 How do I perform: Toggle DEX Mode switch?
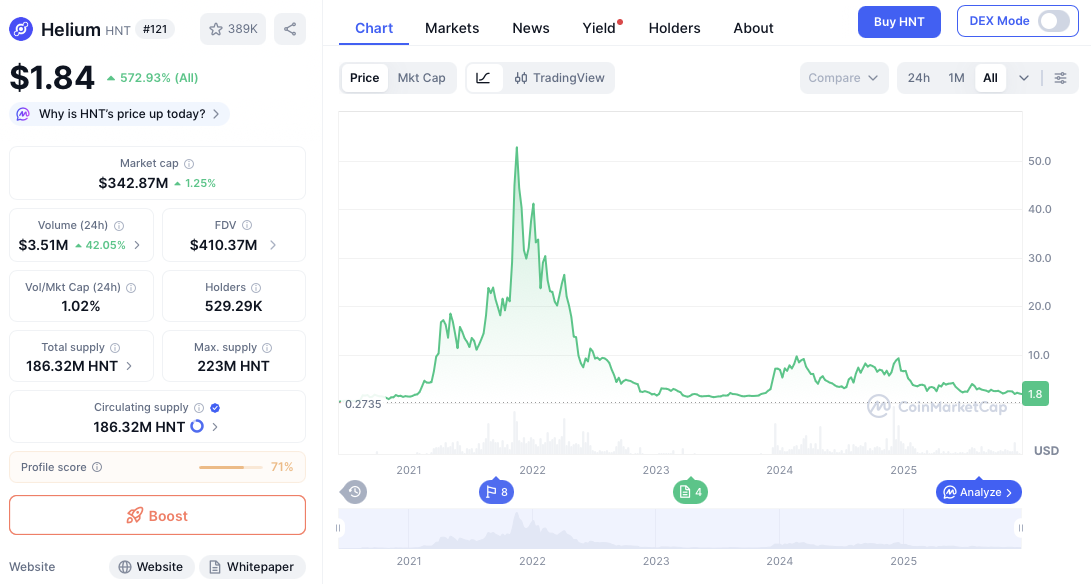point(1053,21)
